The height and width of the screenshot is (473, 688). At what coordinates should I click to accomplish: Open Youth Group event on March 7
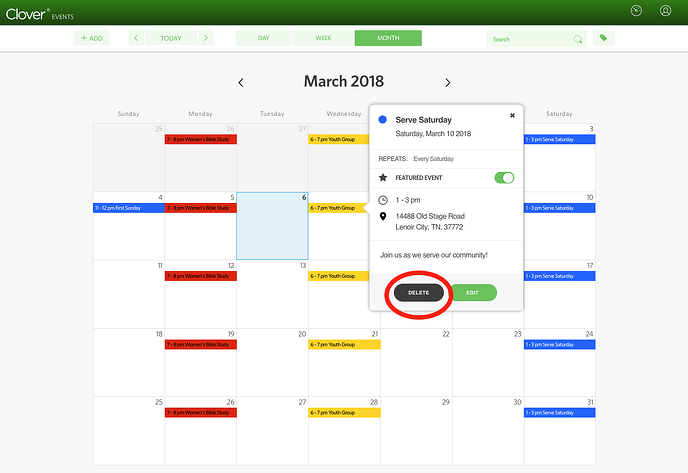coord(338,208)
